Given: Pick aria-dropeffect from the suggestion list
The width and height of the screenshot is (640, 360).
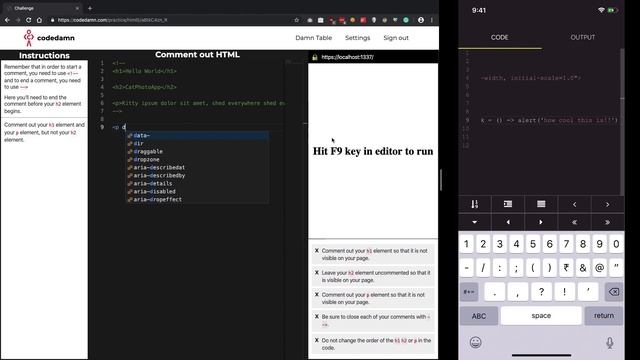Looking at the screenshot, I should [x=197, y=199].
